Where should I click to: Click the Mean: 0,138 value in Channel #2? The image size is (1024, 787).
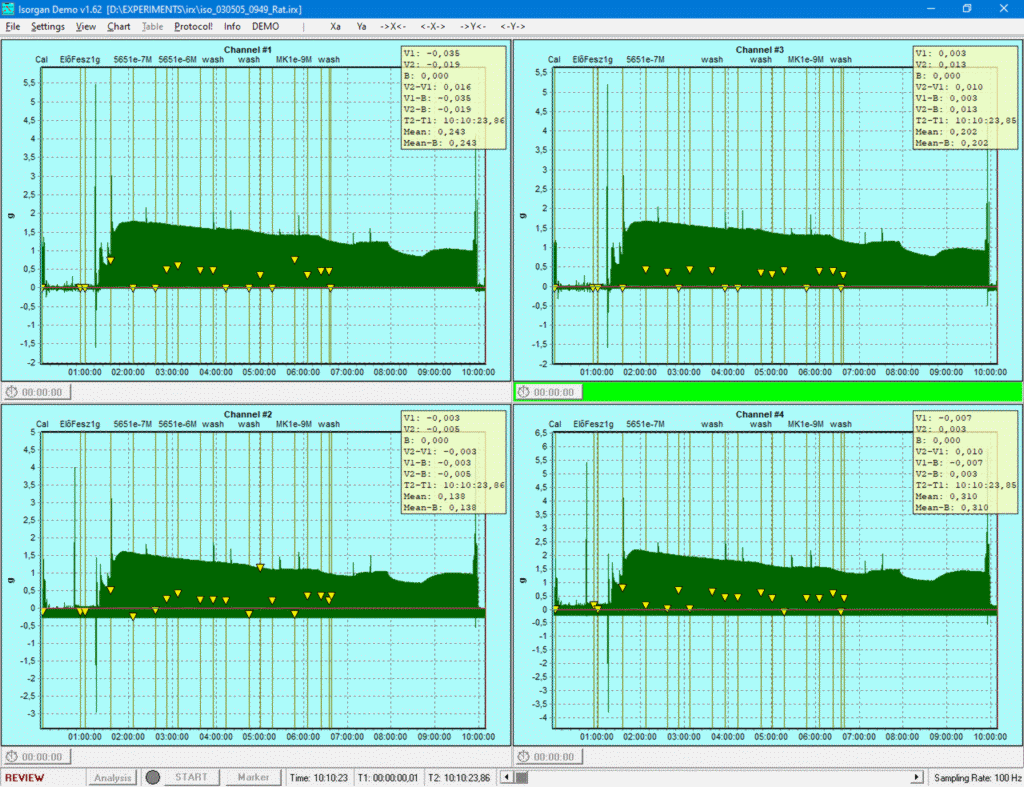pos(434,496)
